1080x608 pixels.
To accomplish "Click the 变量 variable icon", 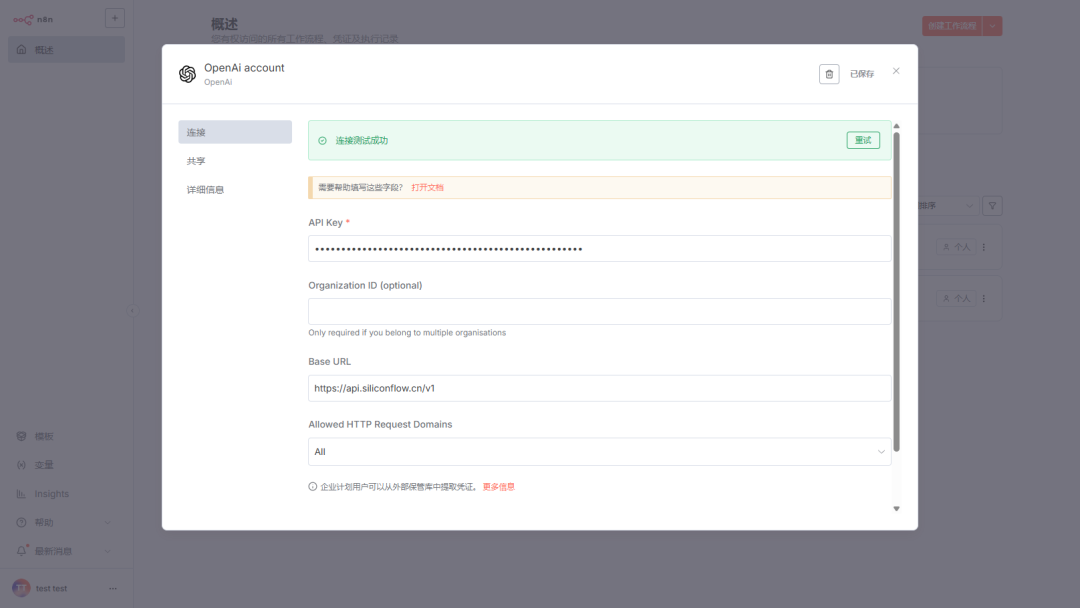I will (x=21, y=465).
